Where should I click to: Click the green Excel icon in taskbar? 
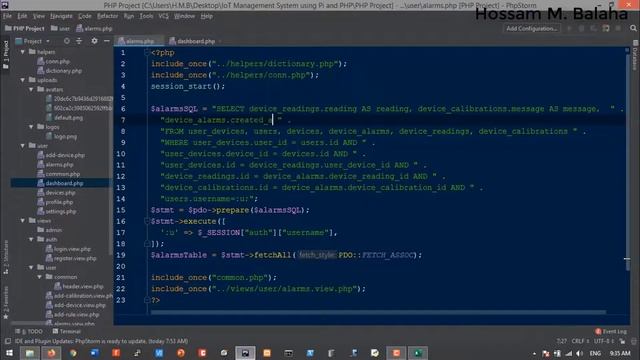418,353
